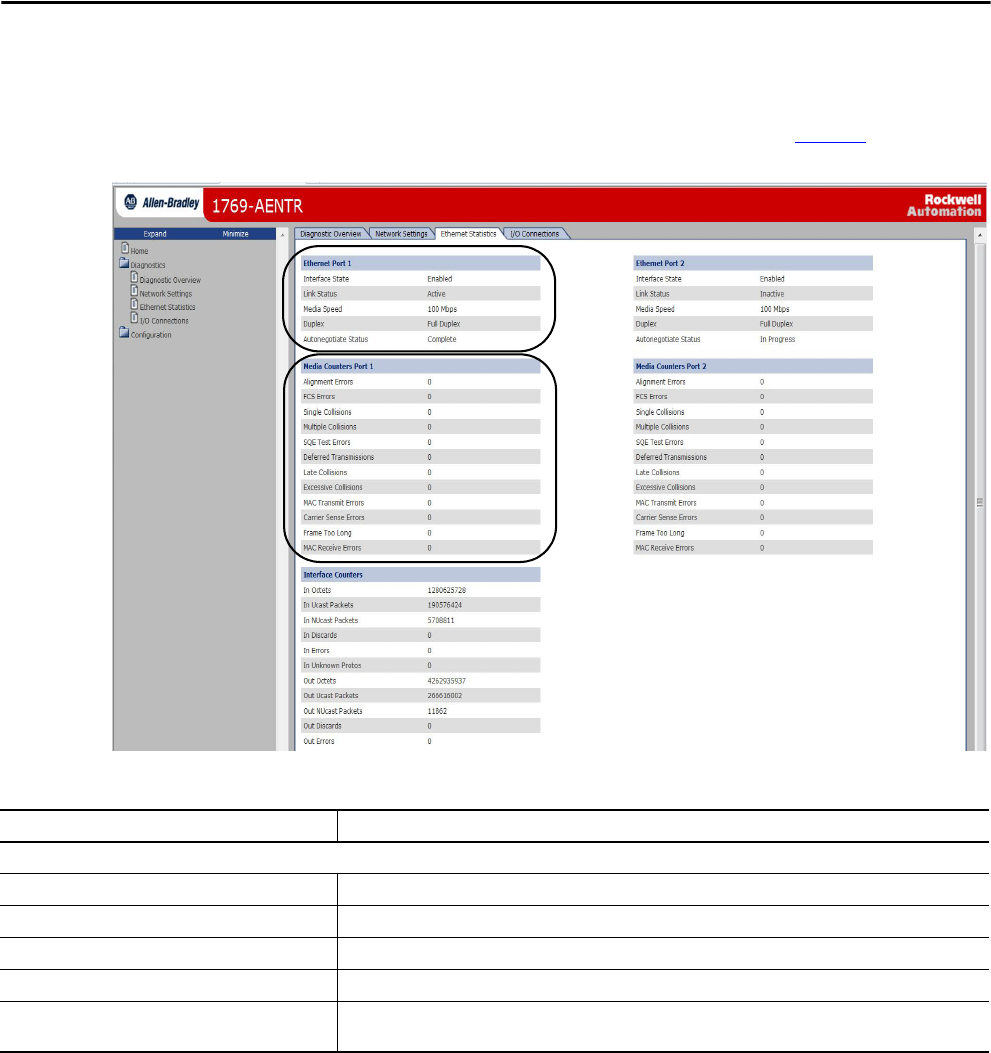Click the Network Settings page icon in tree
991x1053 pixels.
pyautogui.click(x=134, y=291)
